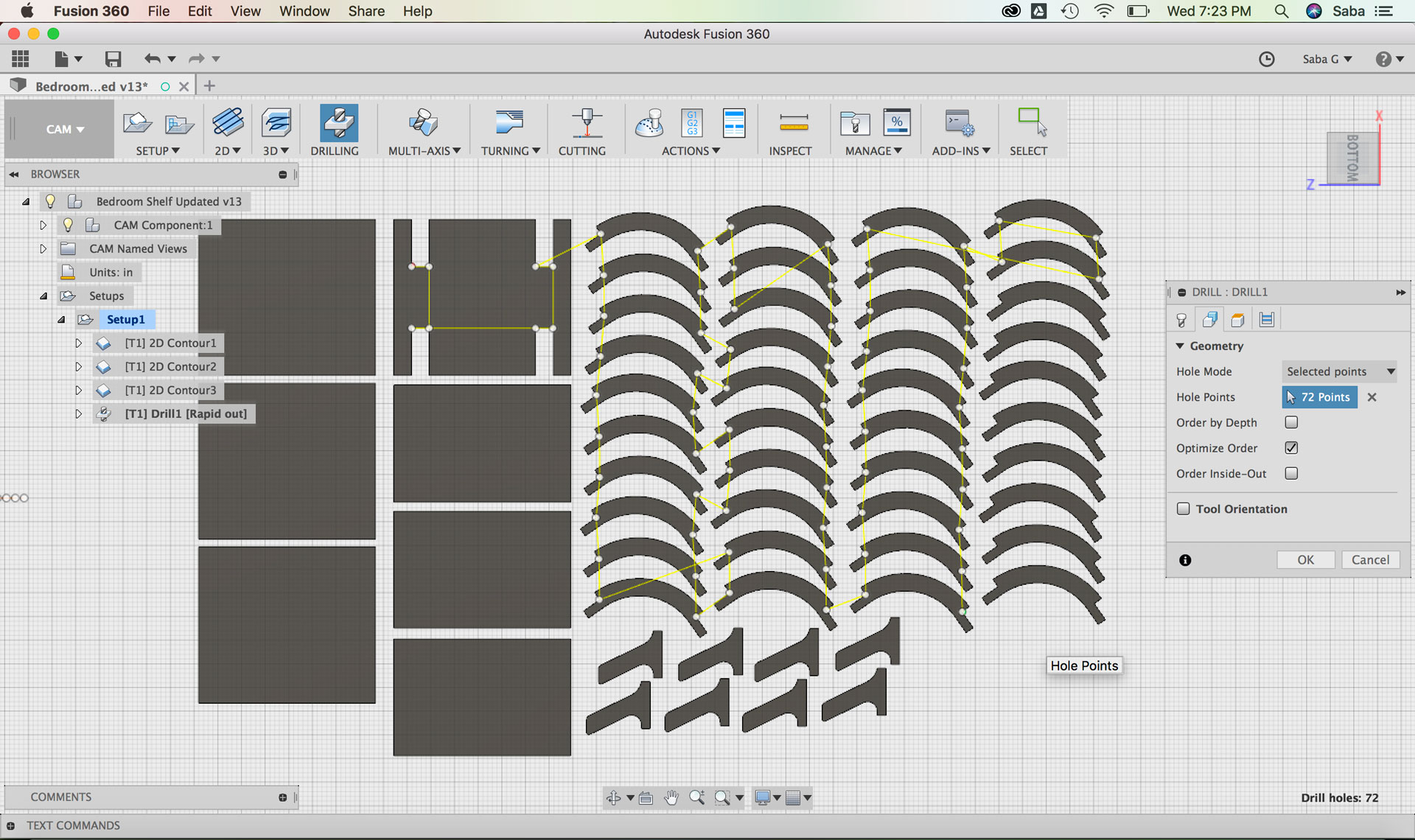
Task: Open the Job Status clock icon
Action: coord(1266,59)
